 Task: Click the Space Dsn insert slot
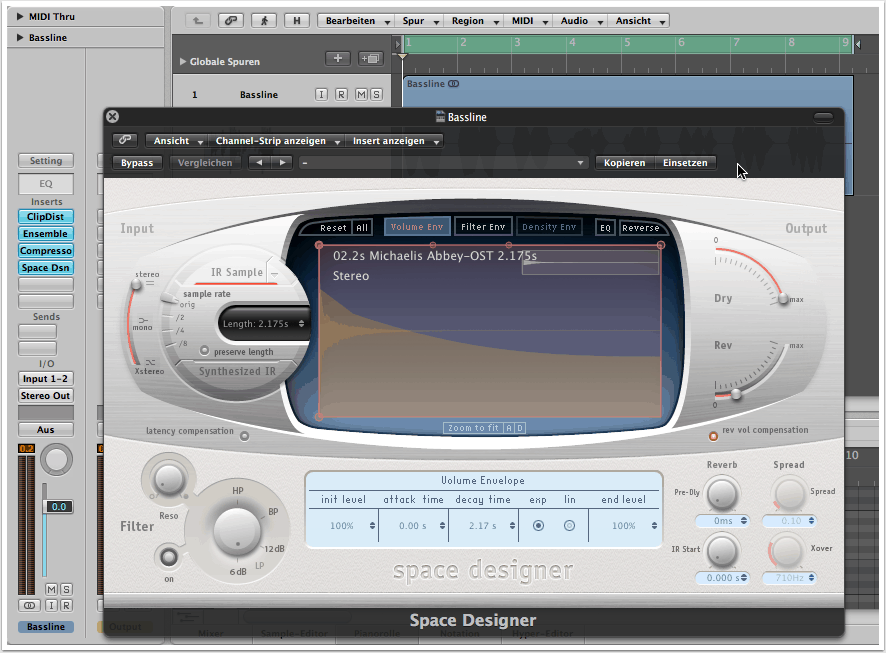pyautogui.click(x=45, y=267)
